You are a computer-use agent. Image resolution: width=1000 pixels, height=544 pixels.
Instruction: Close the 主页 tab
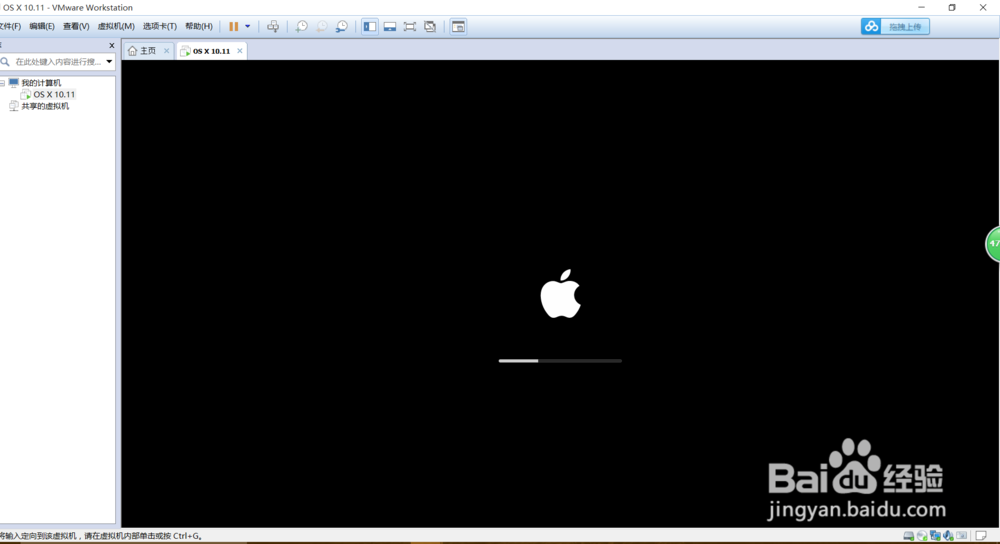point(166,50)
